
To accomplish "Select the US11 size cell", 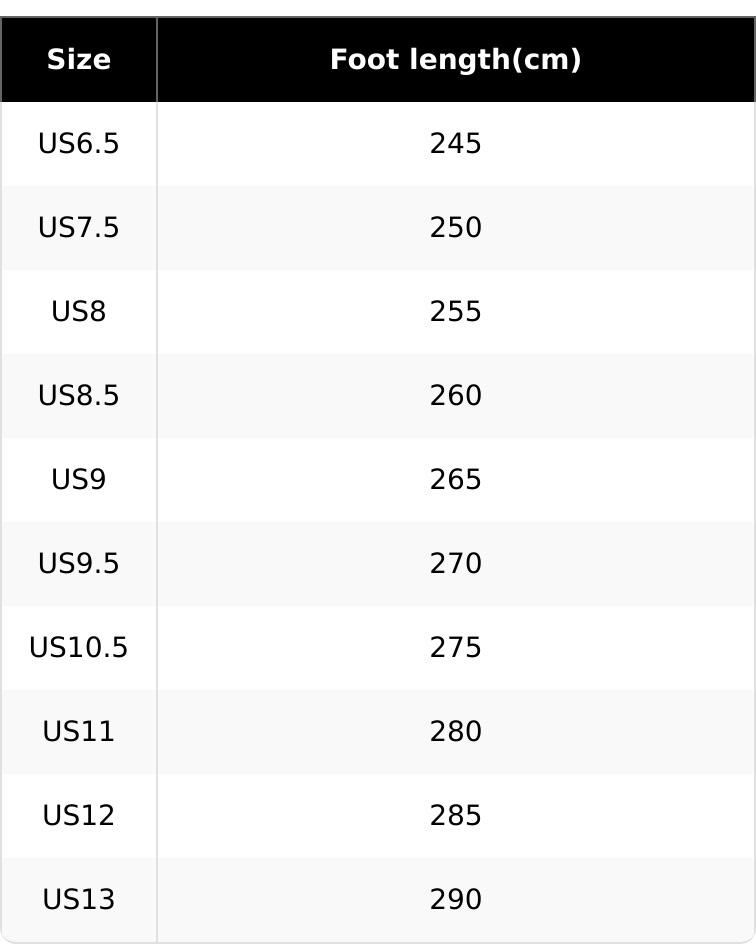I will [x=78, y=732].
